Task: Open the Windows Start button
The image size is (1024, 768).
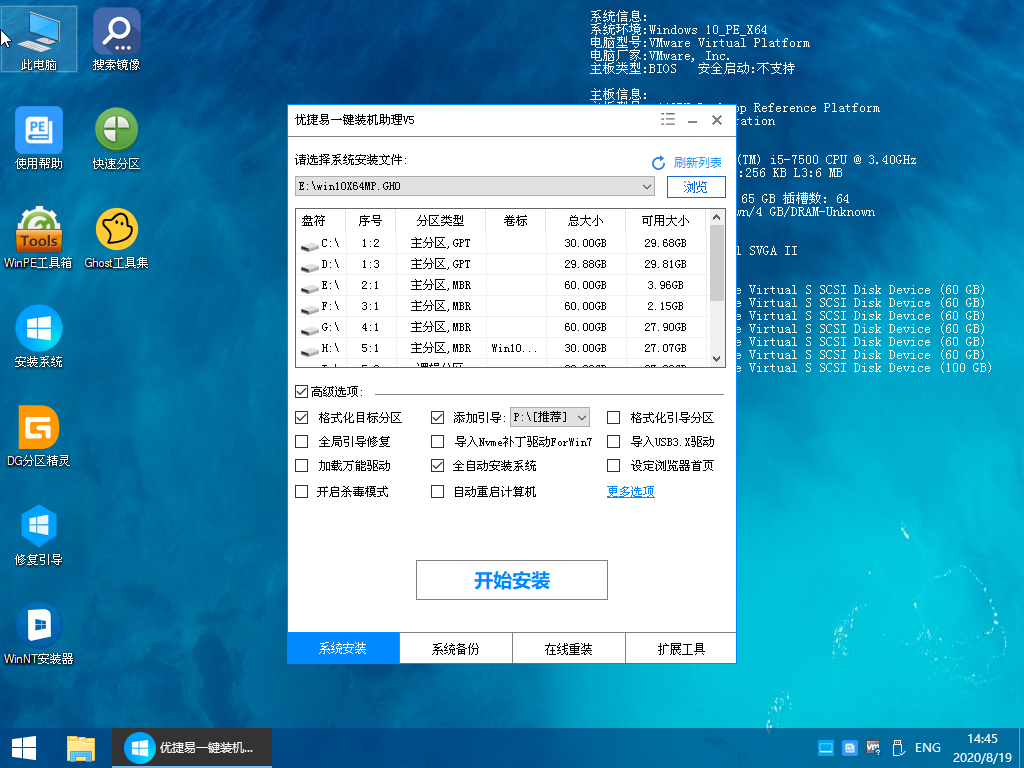Action: [24, 748]
